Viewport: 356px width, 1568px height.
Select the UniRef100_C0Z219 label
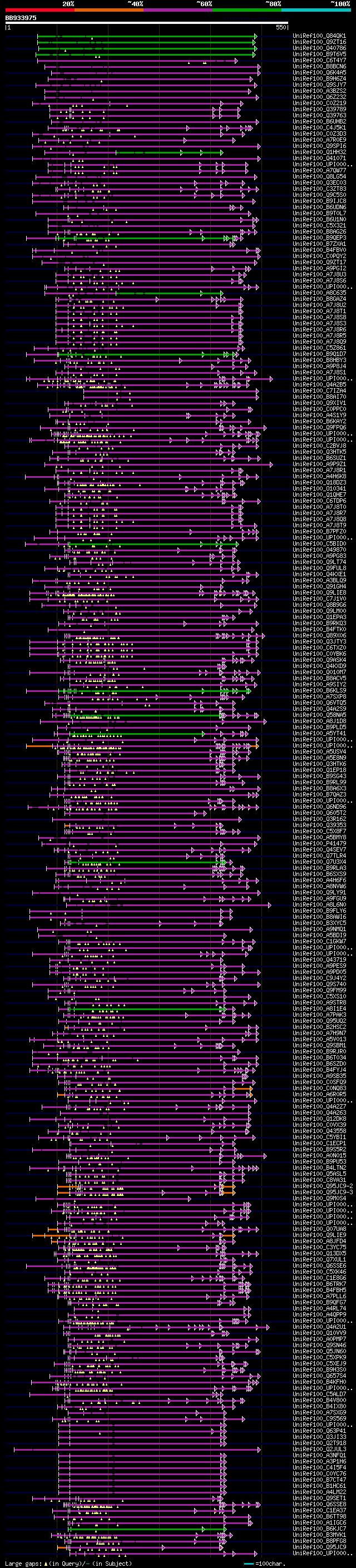(319, 103)
